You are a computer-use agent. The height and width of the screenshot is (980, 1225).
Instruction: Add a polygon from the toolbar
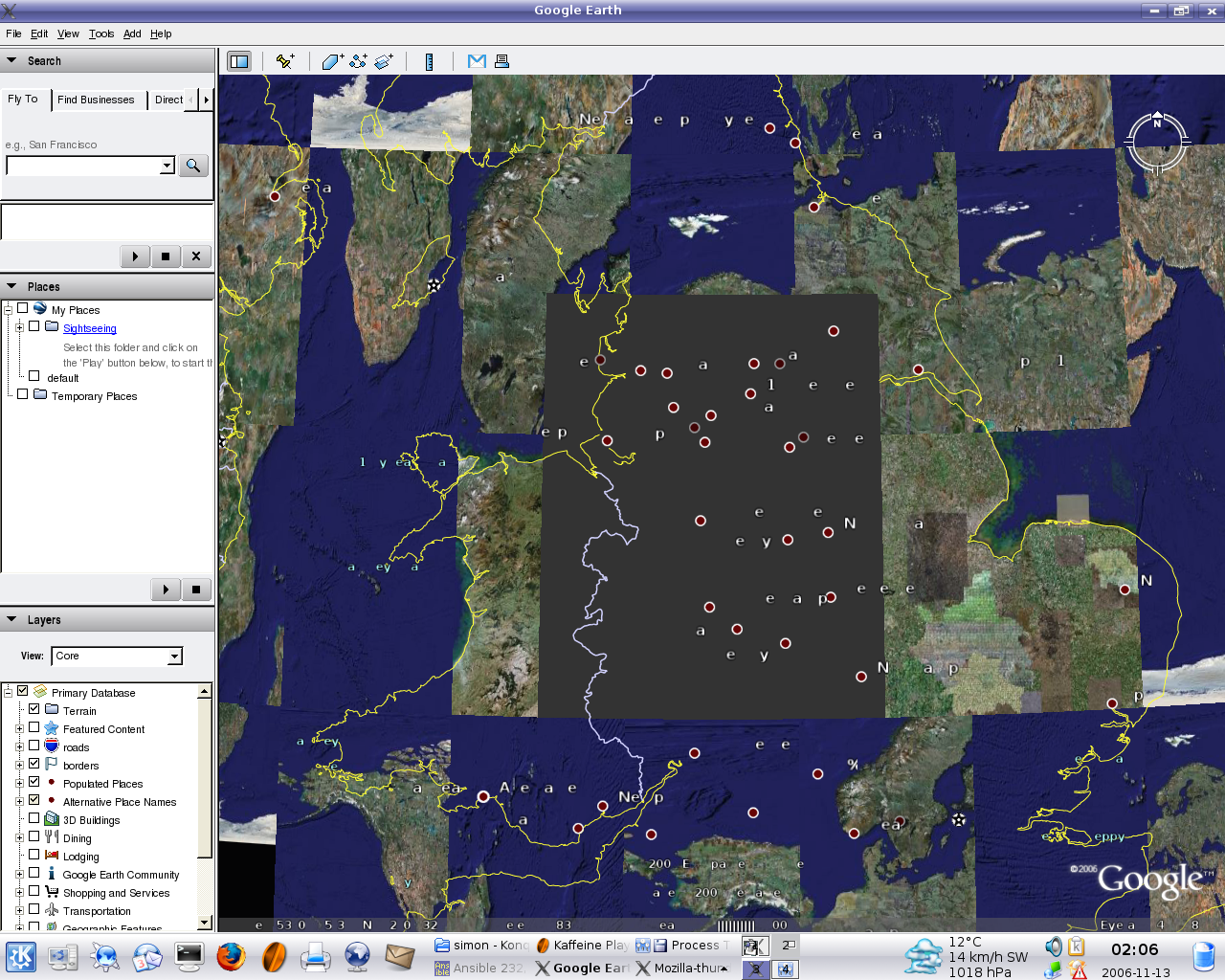point(332,61)
